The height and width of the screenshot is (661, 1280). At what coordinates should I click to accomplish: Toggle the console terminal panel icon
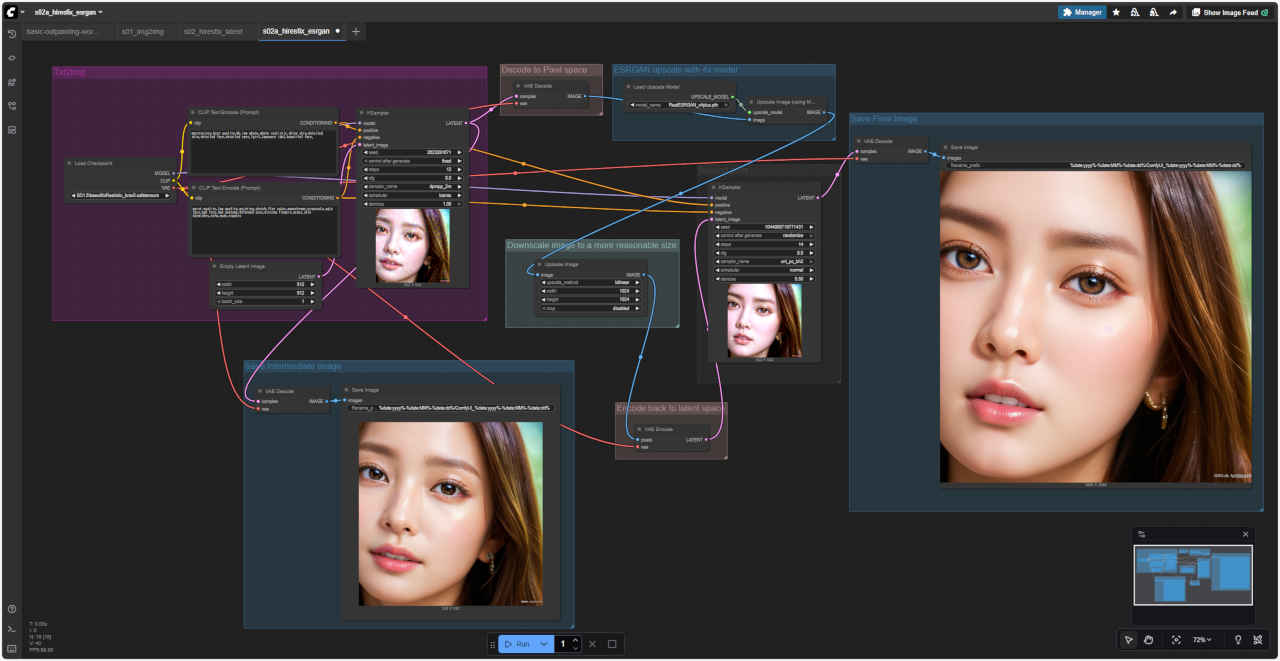tap(12, 629)
